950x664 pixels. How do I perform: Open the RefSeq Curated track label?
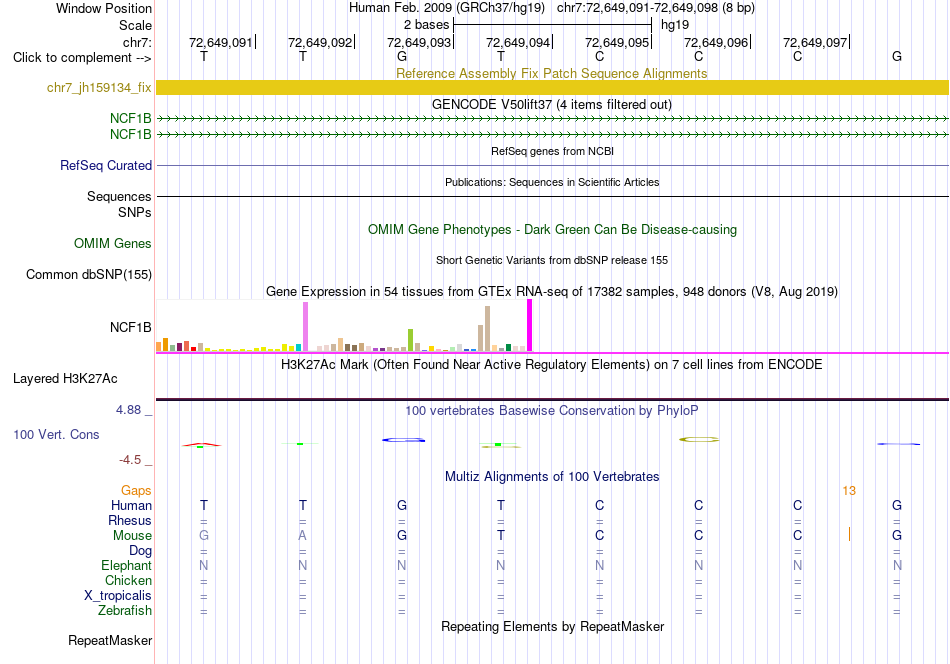(106, 165)
